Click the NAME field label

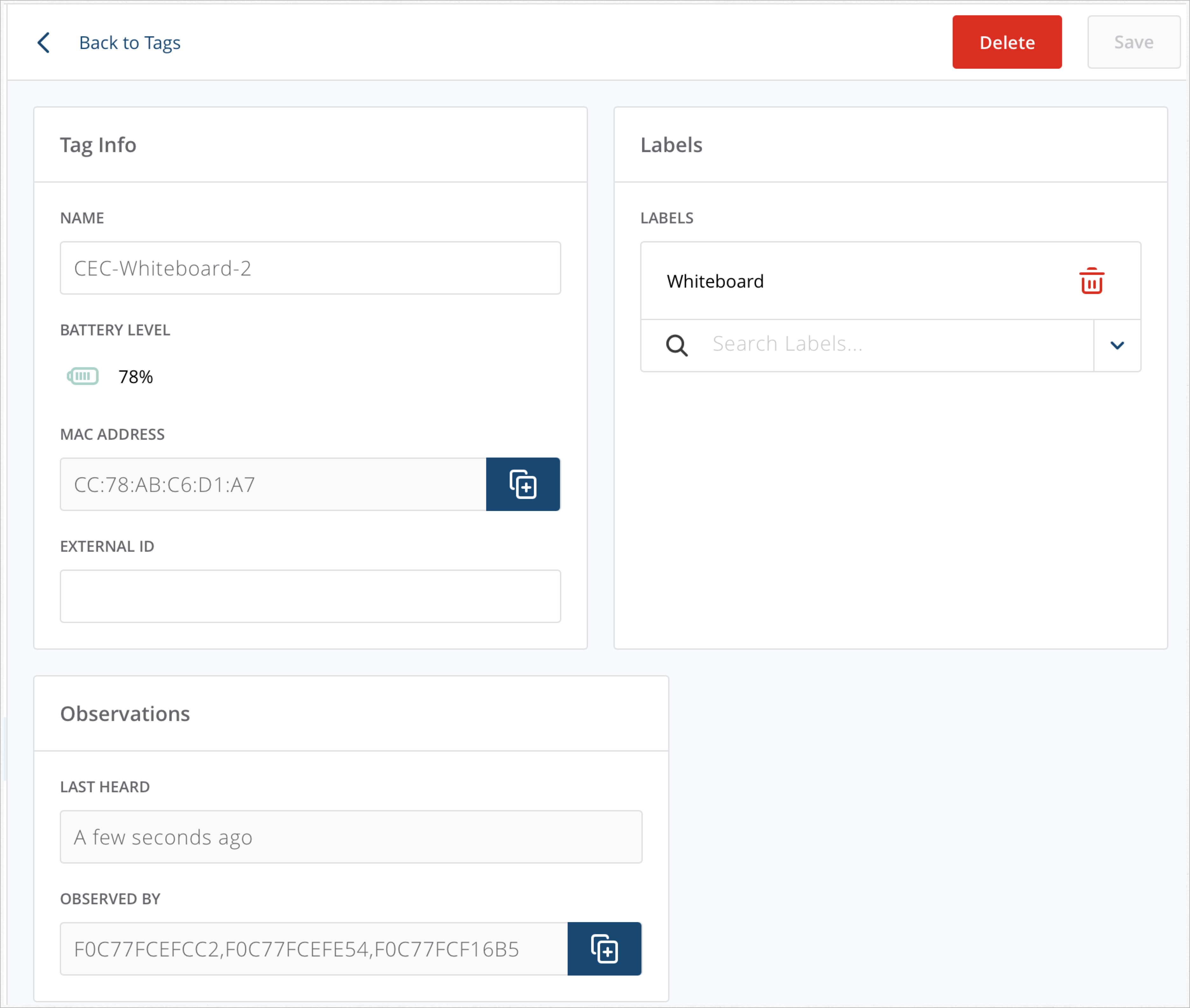pos(82,218)
